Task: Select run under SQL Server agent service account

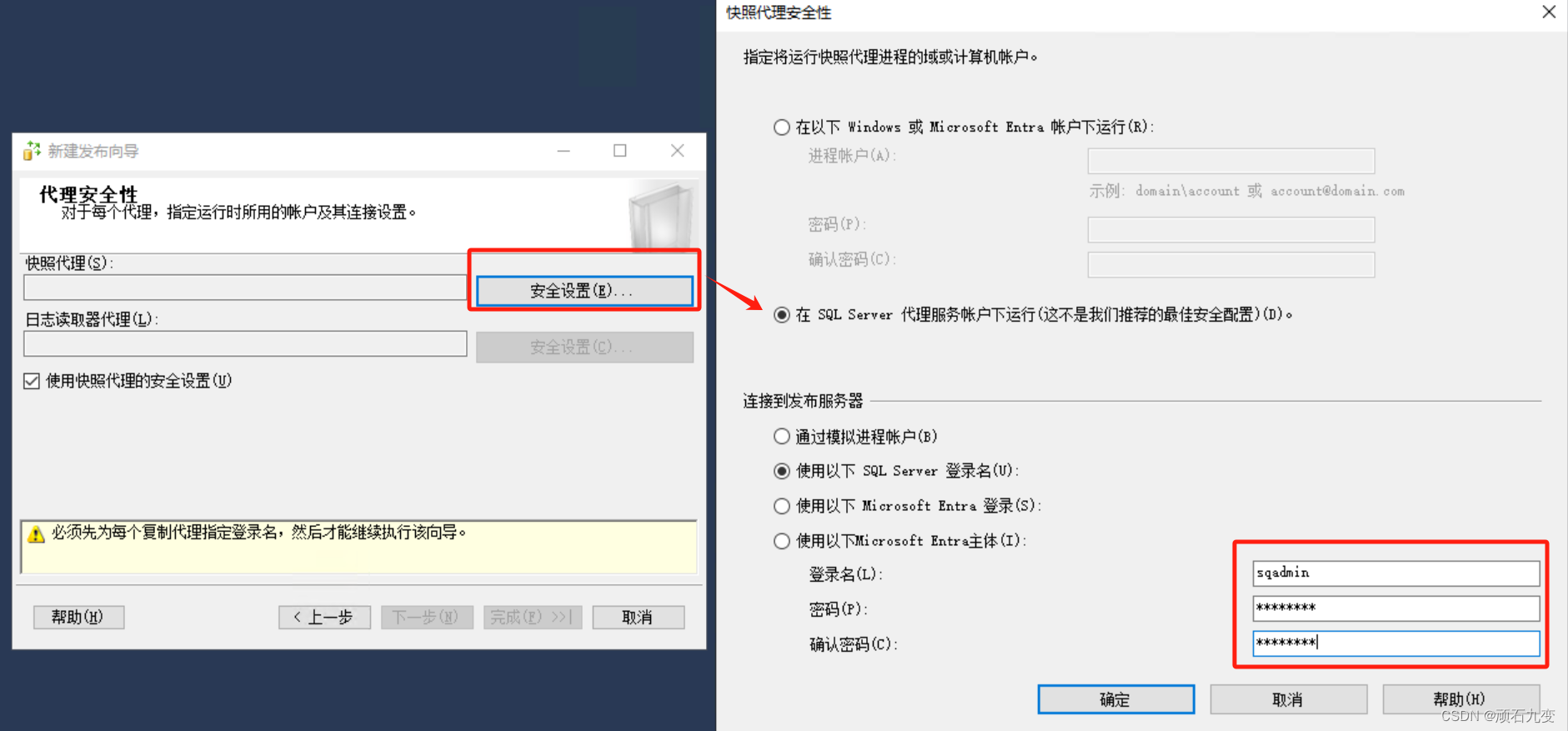Action: tap(781, 314)
